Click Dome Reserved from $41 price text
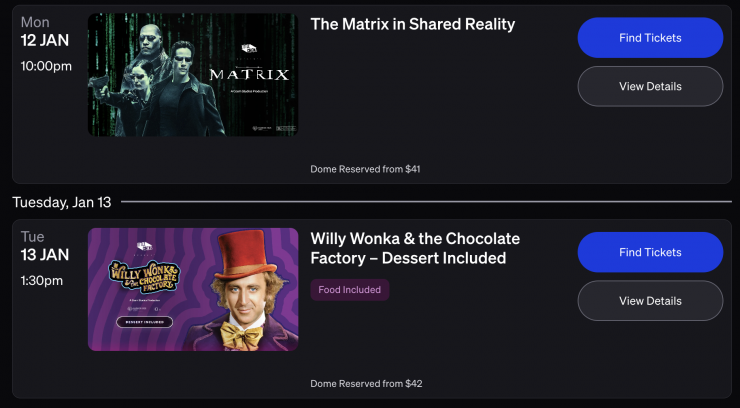The height and width of the screenshot is (408, 740). [365, 169]
